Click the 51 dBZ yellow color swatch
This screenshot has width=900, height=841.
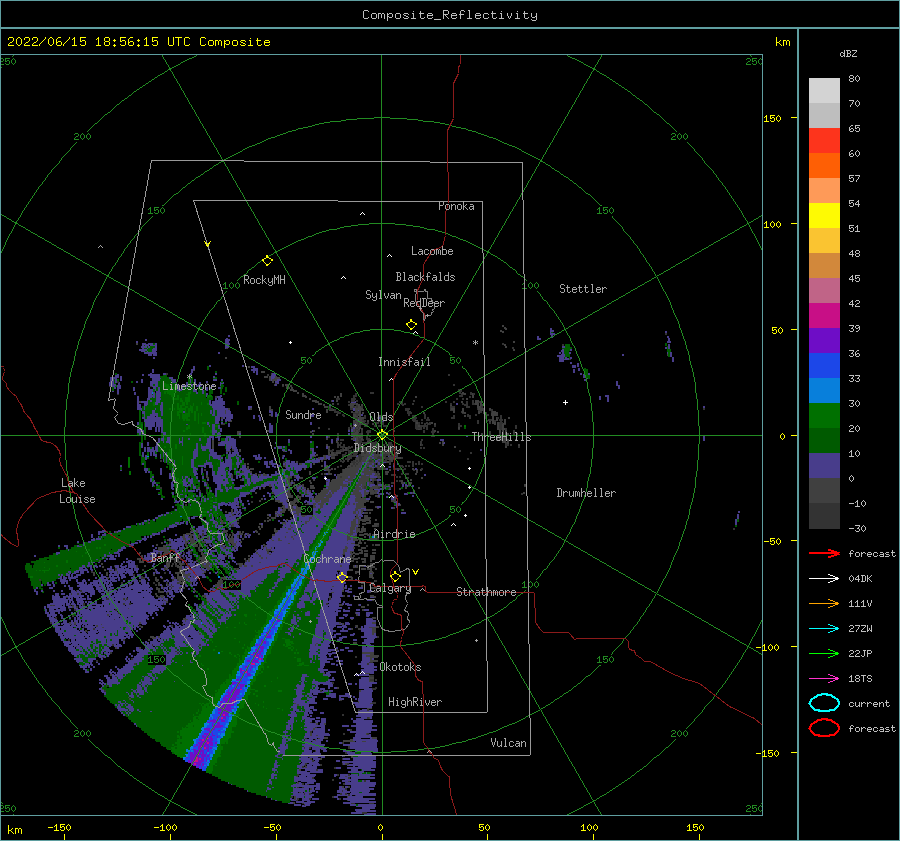pyautogui.click(x=824, y=216)
